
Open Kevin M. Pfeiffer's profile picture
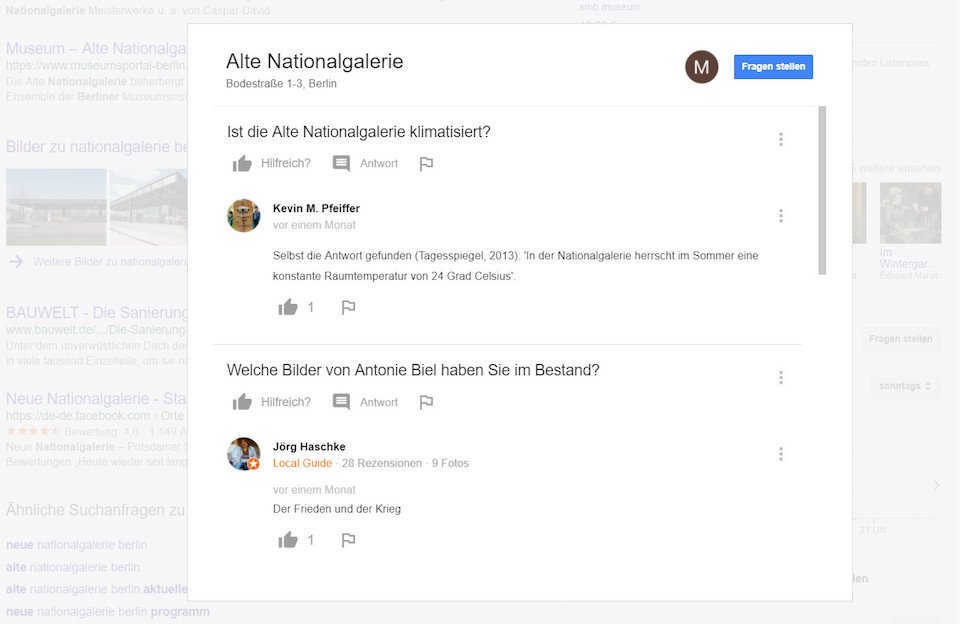(244, 216)
